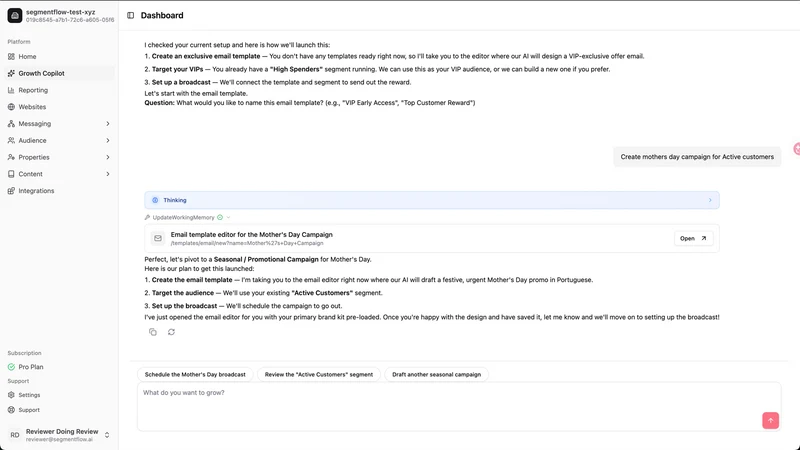Open the Home page
The height and width of the screenshot is (450, 800).
pyautogui.click(x=59, y=57)
